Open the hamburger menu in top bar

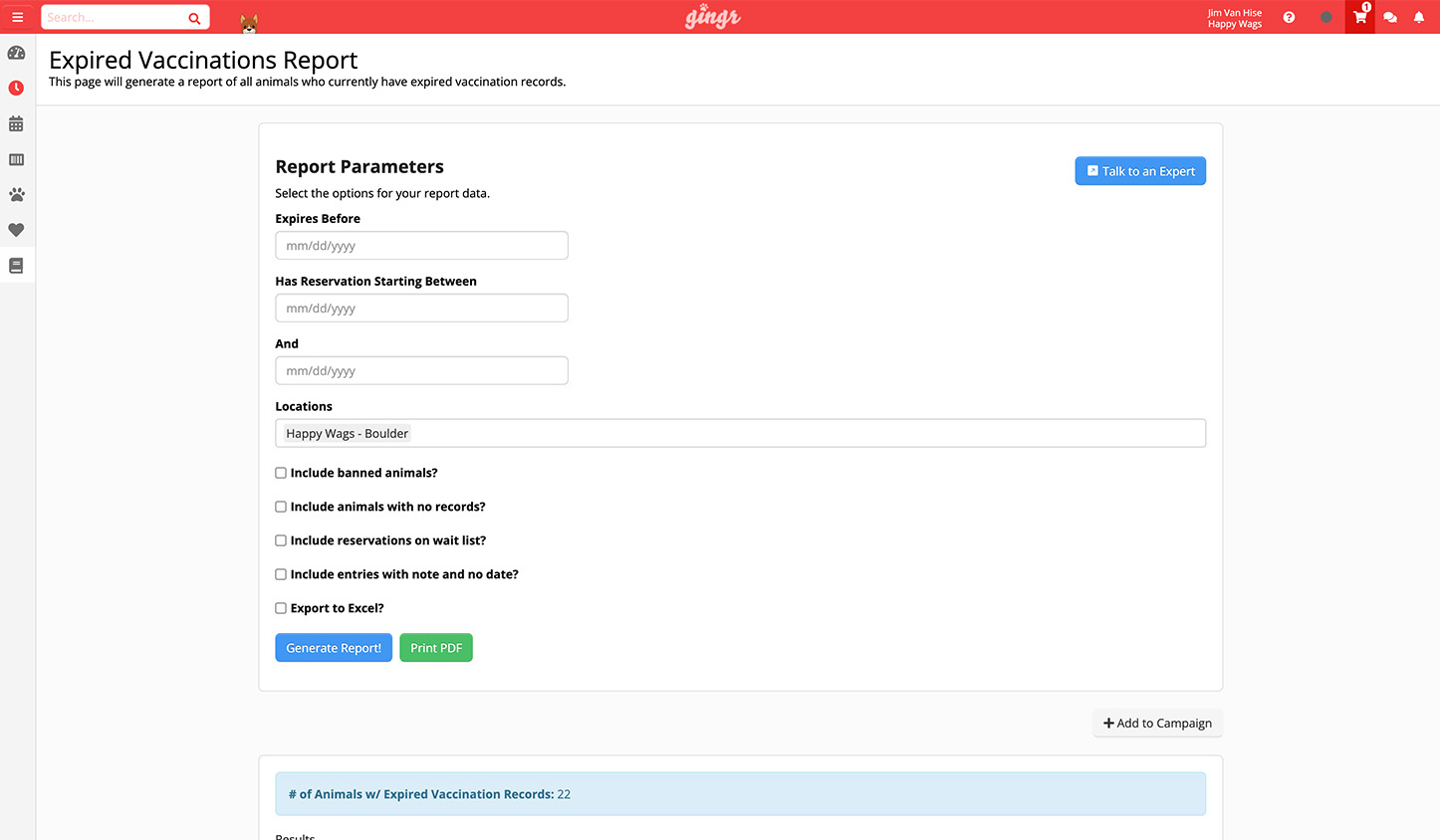(17, 17)
